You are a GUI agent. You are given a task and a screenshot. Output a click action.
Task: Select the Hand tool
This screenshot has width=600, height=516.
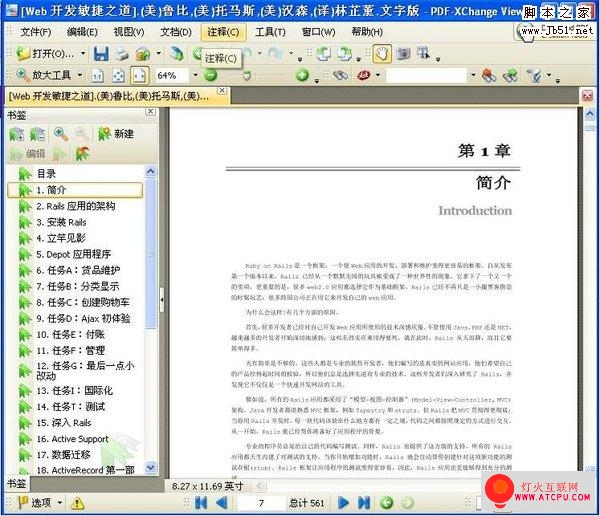(x=382, y=54)
